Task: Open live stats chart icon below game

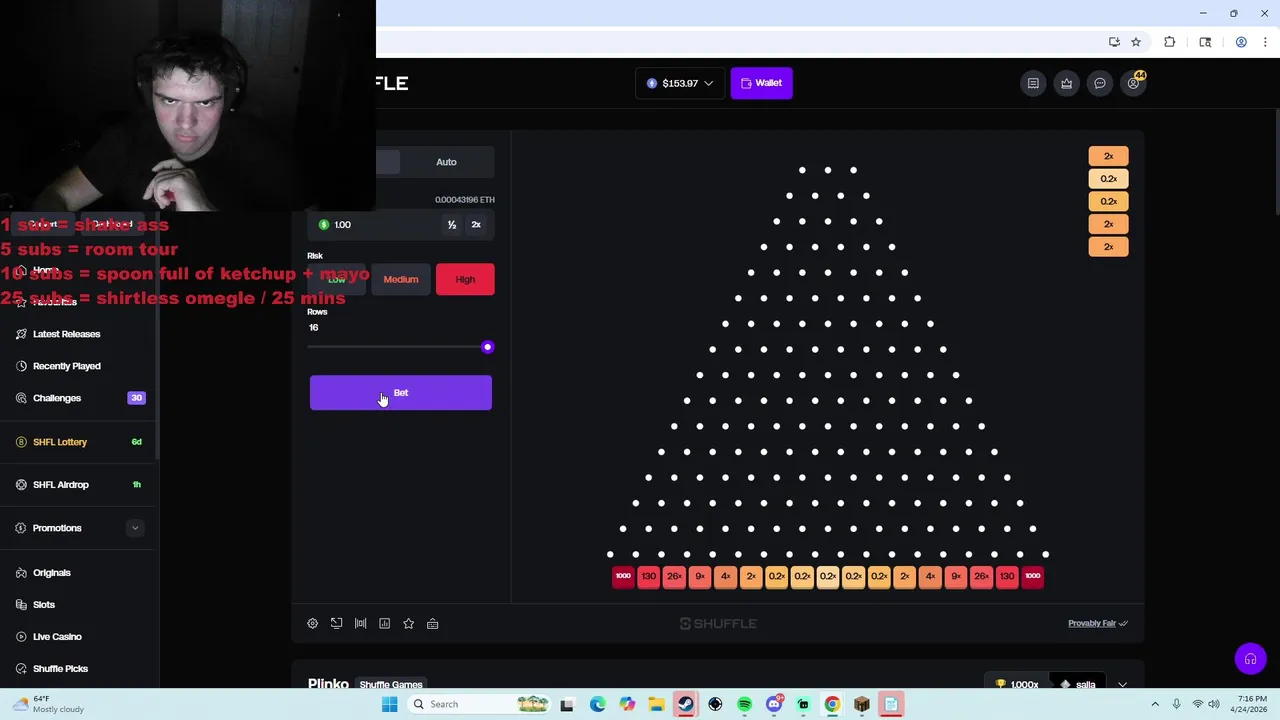Action: 384,623
